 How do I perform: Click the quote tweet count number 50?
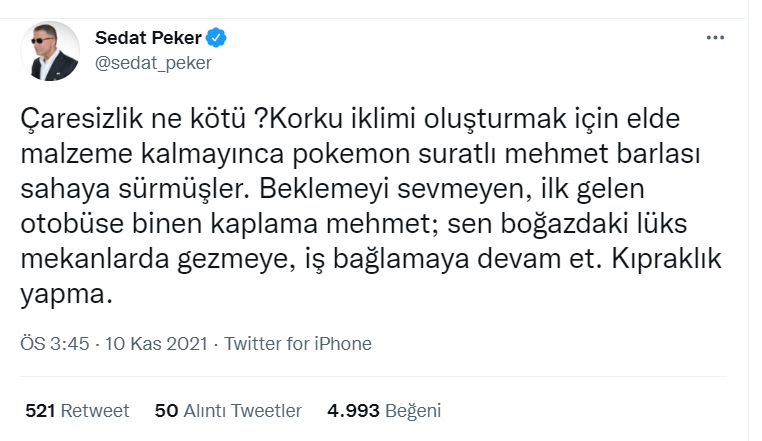pos(166,411)
